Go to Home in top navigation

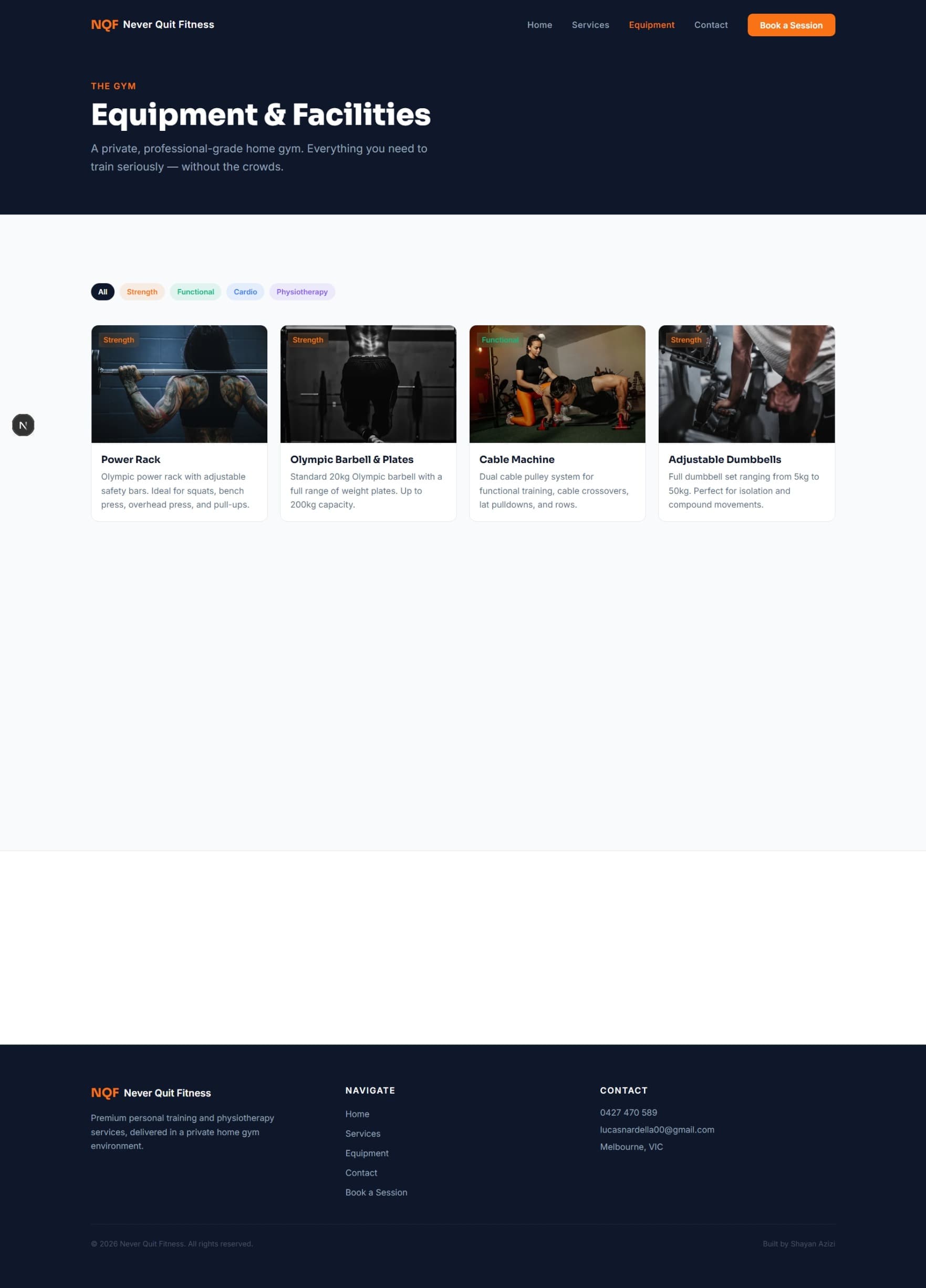click(x=539, y=25)
